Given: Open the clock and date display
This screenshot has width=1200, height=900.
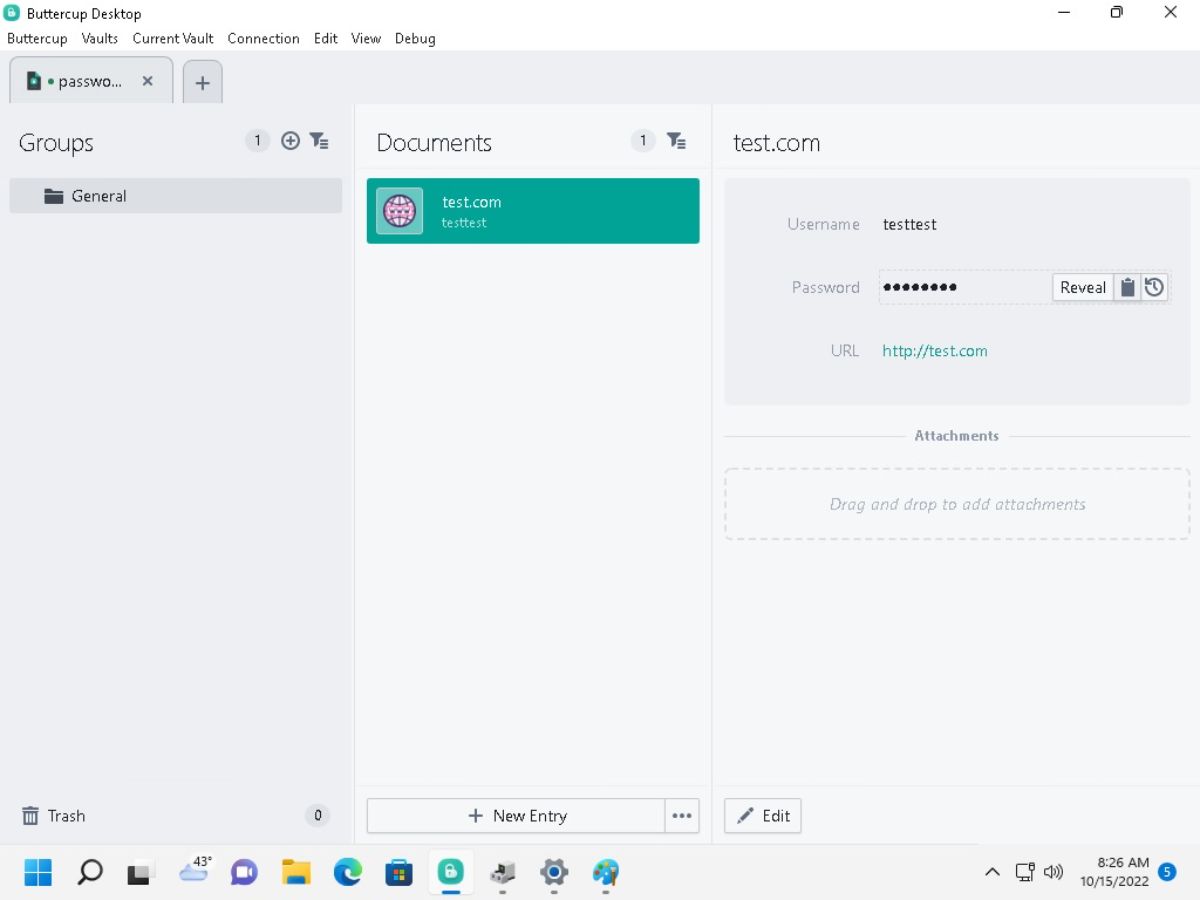Looking at the screenshot, I should (x=1114, y=872).
